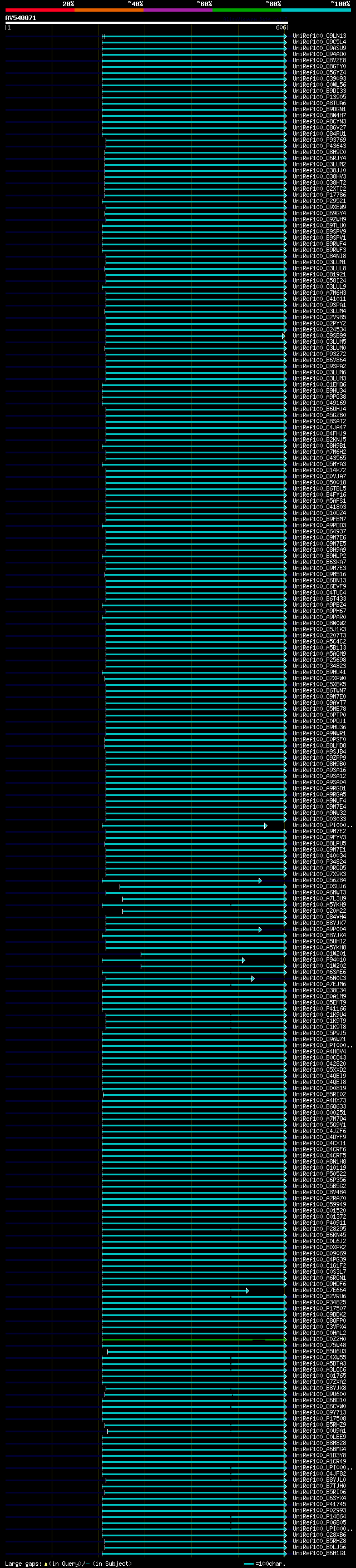Click the white query length bar under AV540071
The image size is (356, 1568).
point(147,22)
